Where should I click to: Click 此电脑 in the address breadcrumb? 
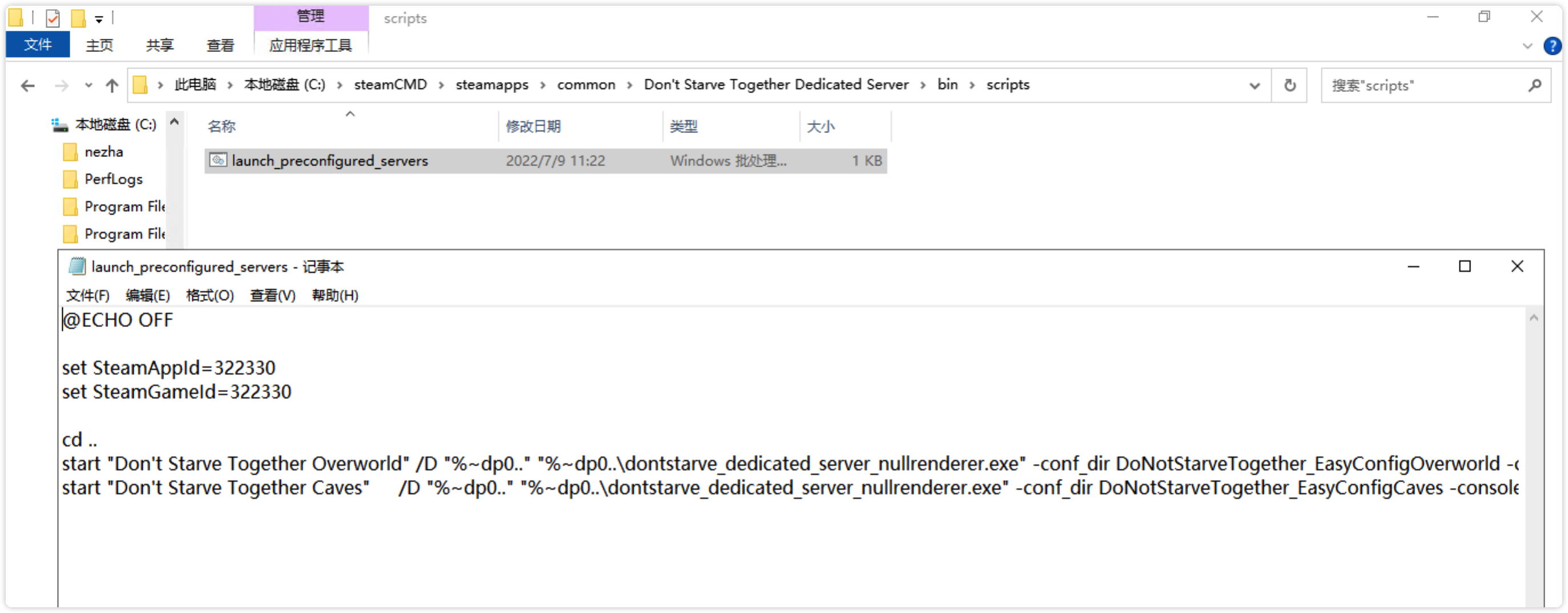coord(195,84)
